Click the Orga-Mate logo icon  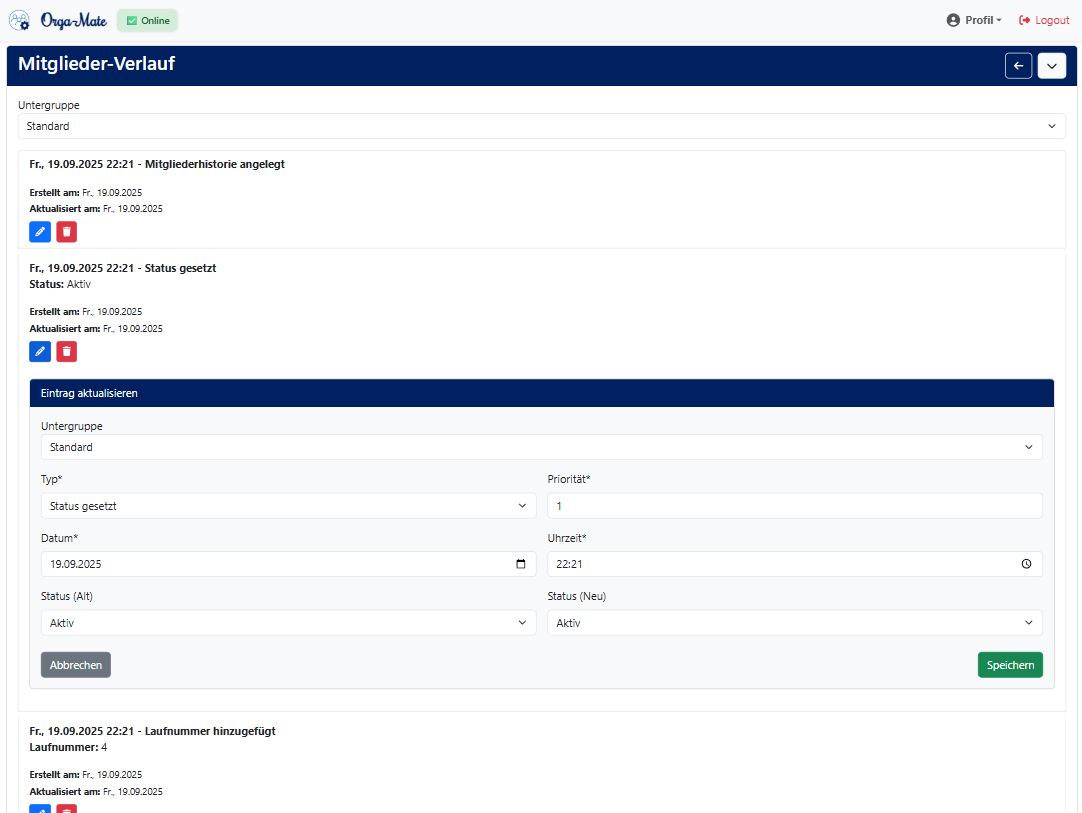pos(20,20)
